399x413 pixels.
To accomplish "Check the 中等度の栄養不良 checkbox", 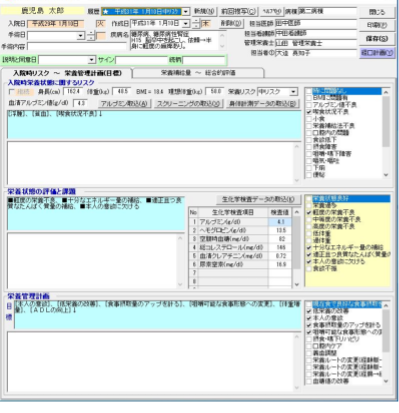I will pyautogui.click(x=309, y=220).
